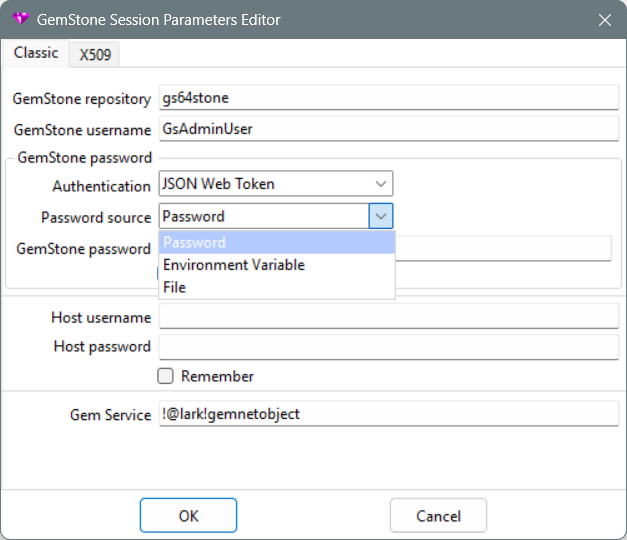Click the GemStone username field with GsAdminUser
Screen dimensions: 627x540
(x=389, y=129)
